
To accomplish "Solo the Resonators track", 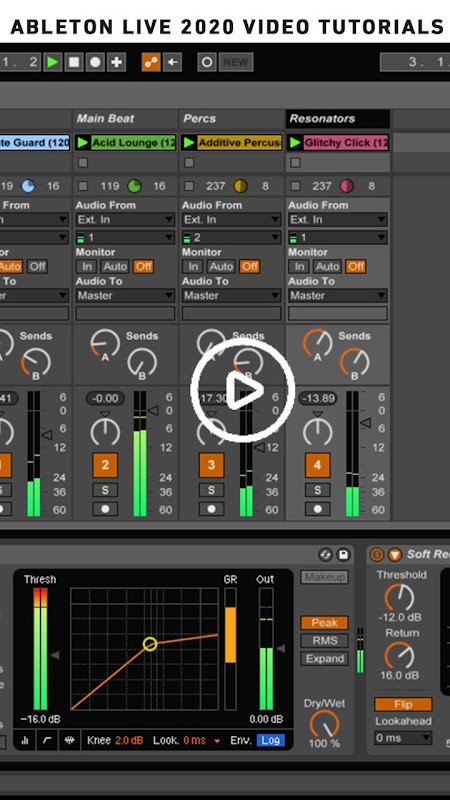I will click(317, 490).
